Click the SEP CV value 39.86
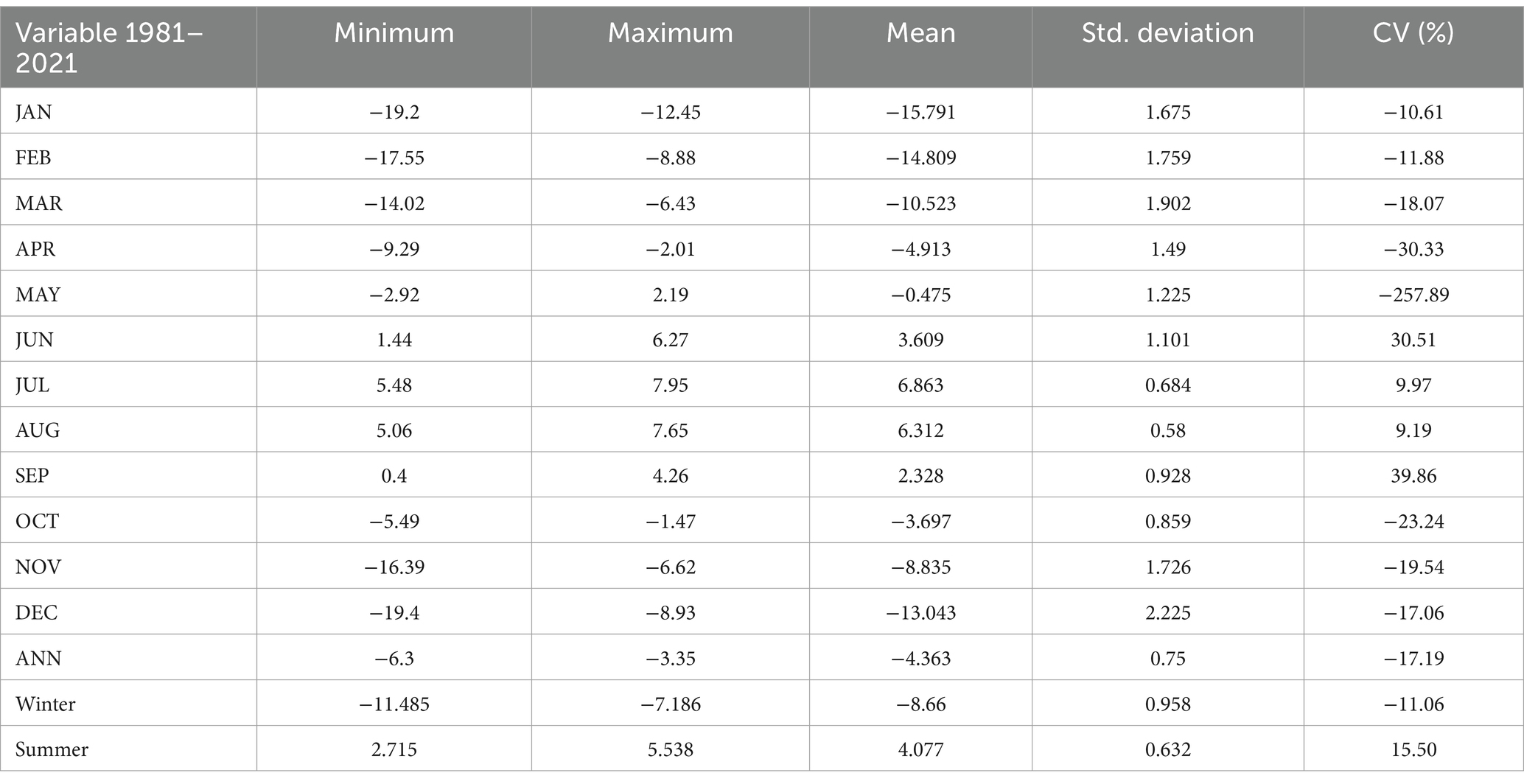 (x=1413, y=476)
